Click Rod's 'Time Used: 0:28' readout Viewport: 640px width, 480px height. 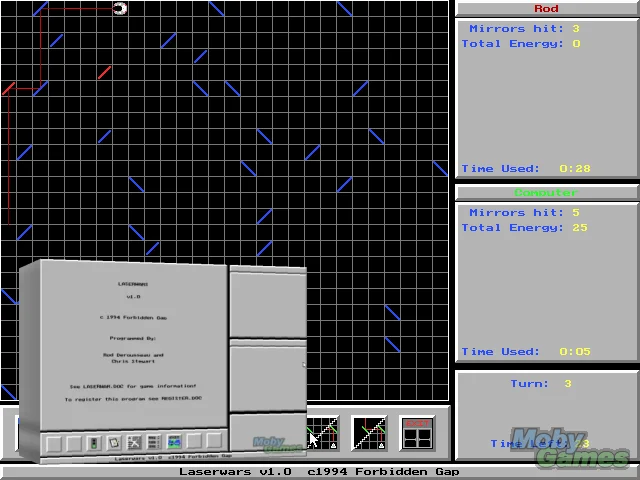coord(526,169)
